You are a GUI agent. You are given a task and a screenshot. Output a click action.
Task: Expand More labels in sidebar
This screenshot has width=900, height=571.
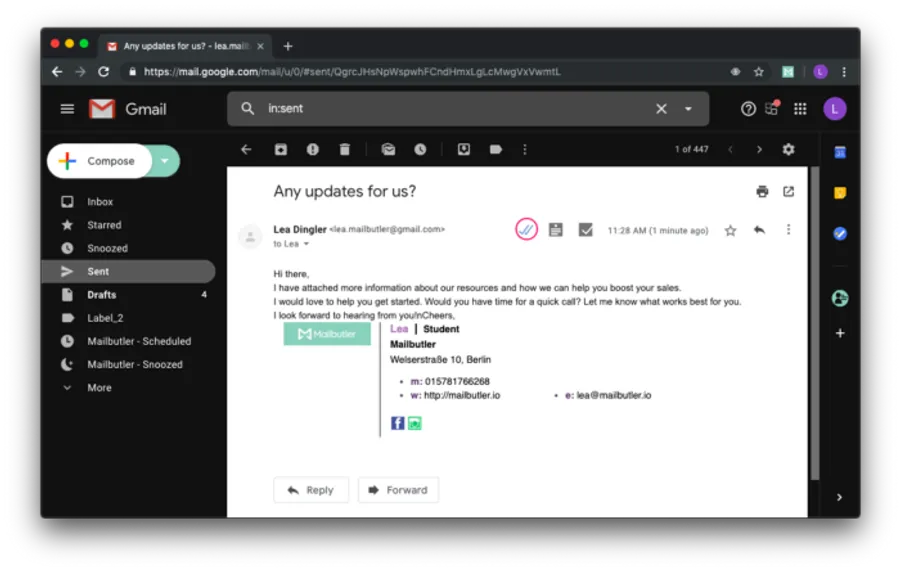coord(99,388)
